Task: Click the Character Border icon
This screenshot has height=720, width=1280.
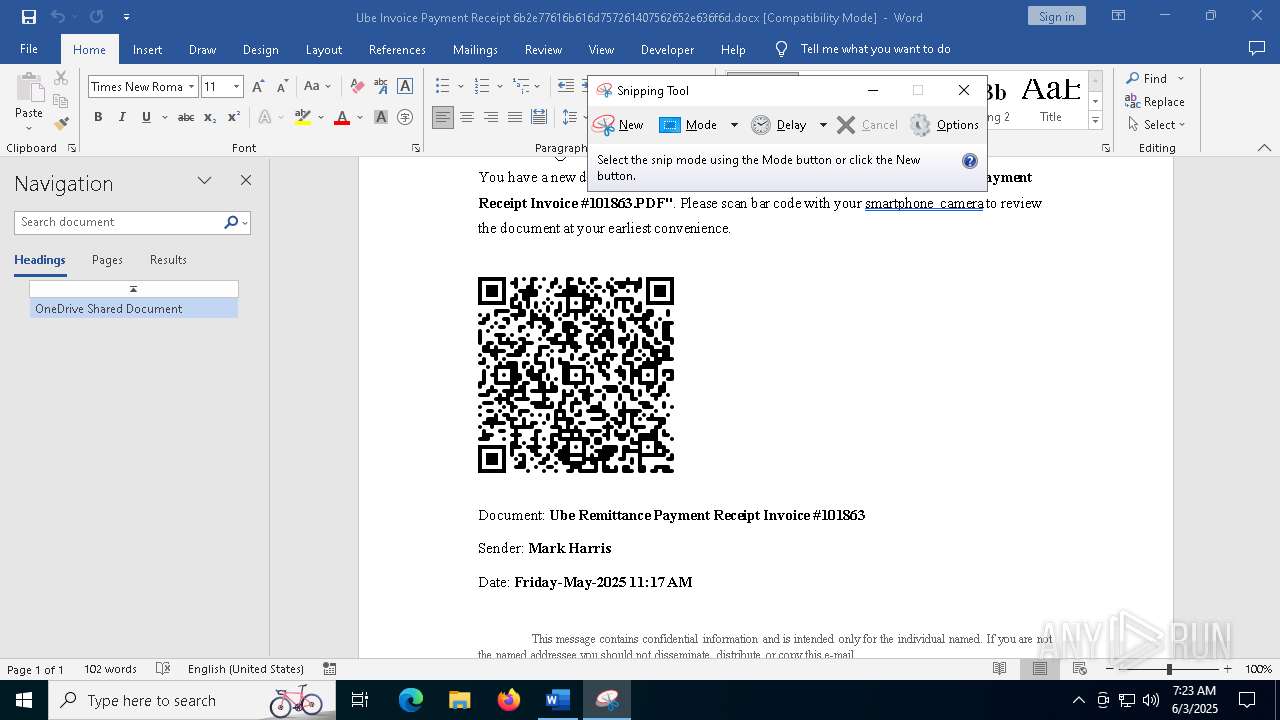Action: (x=405, y=87)
